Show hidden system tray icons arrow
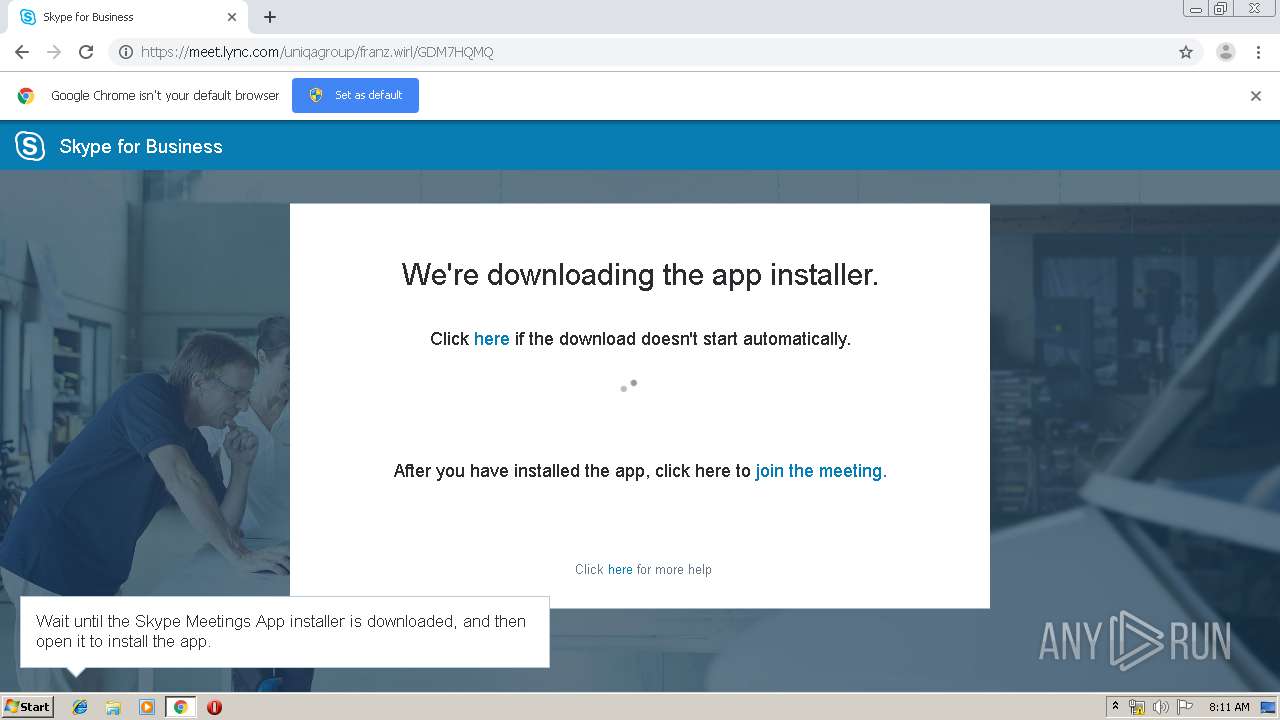Screen dimensions: 1280x720 coord(1115,707)
